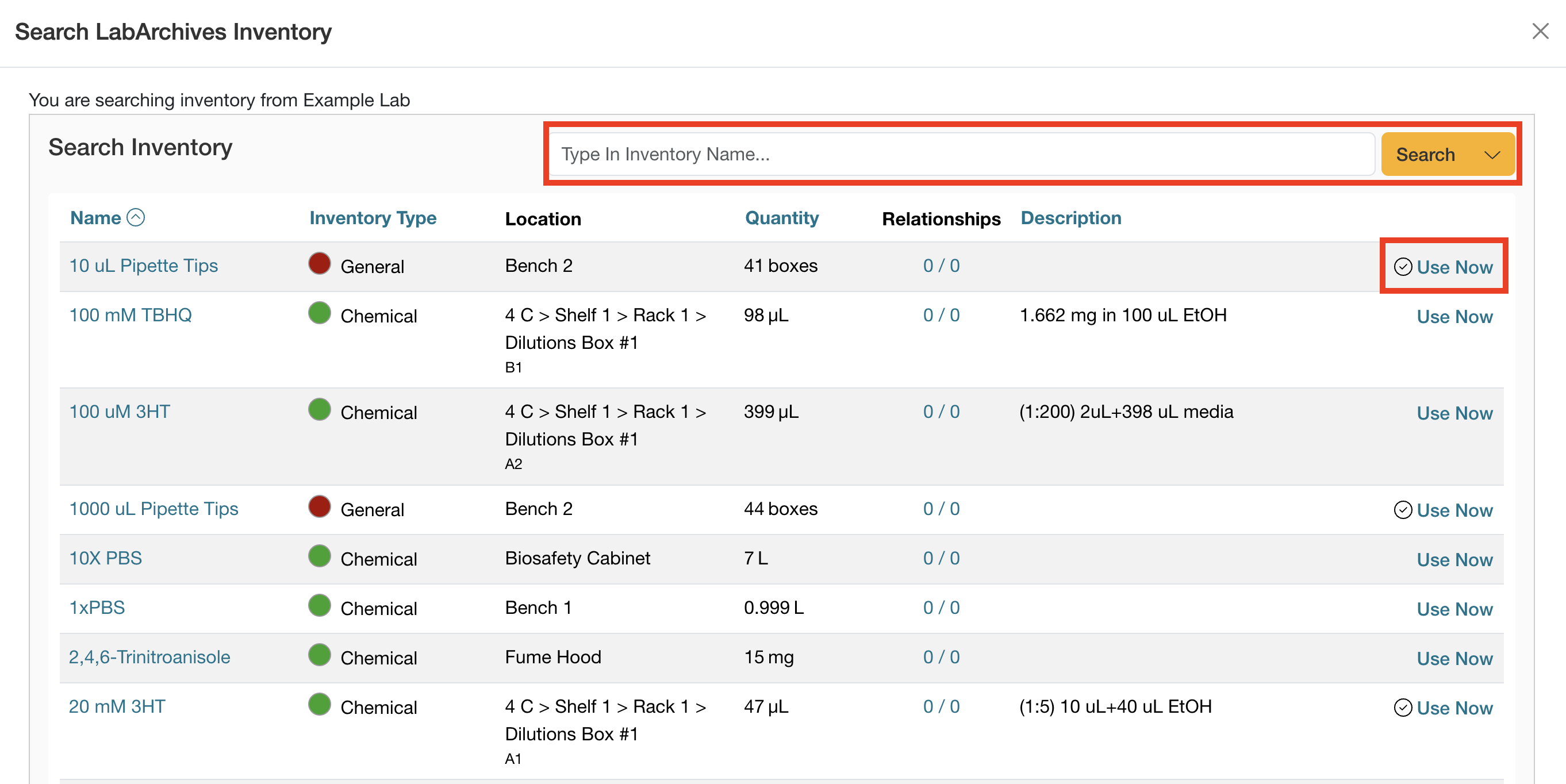
Task: Open relationships 0 / 0 for 100 mM TBHQ
Action: pos(941,315)
